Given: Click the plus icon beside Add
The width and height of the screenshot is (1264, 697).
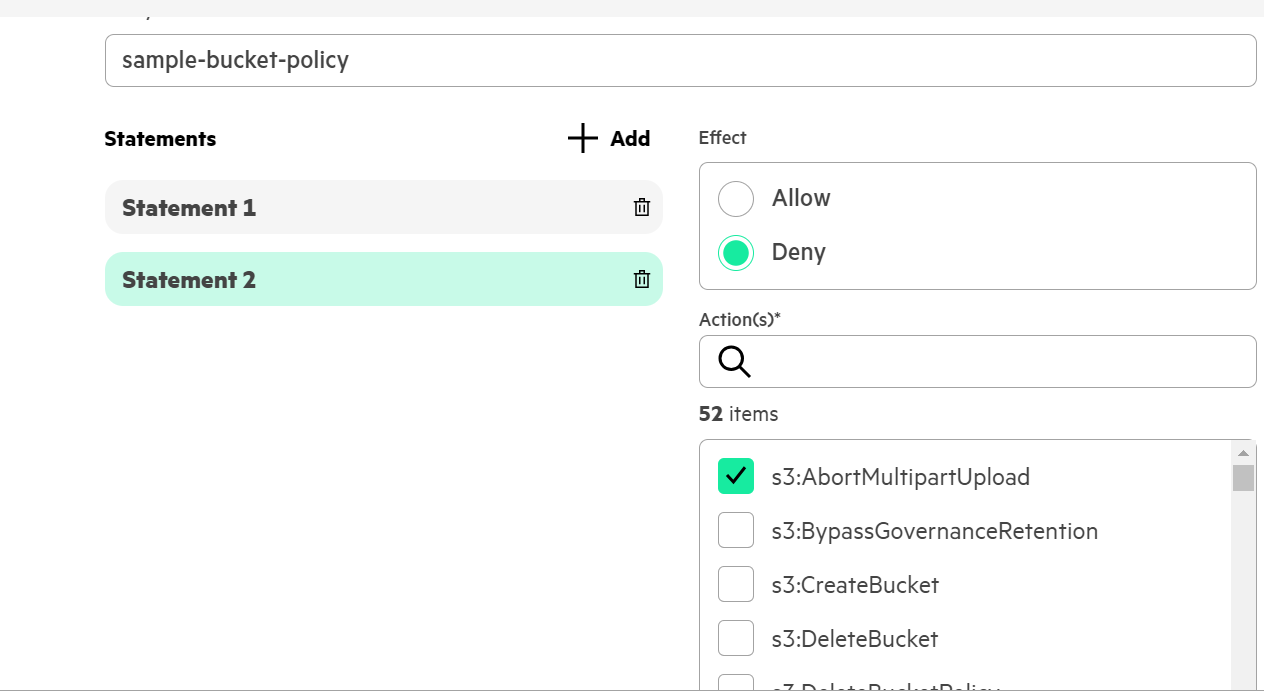Looking at the screenshot, I should click(x=582, y=139).
